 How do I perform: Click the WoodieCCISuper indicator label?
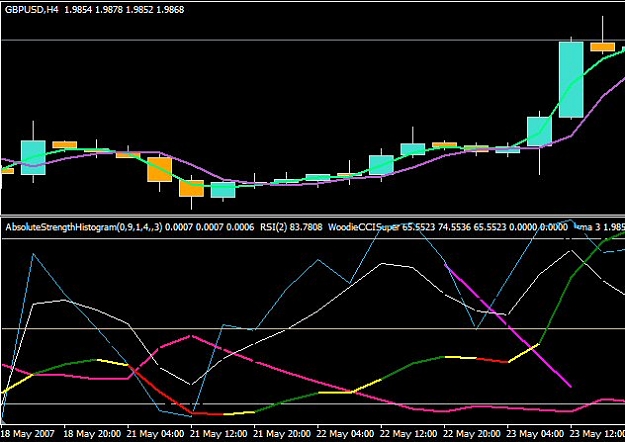364,228
